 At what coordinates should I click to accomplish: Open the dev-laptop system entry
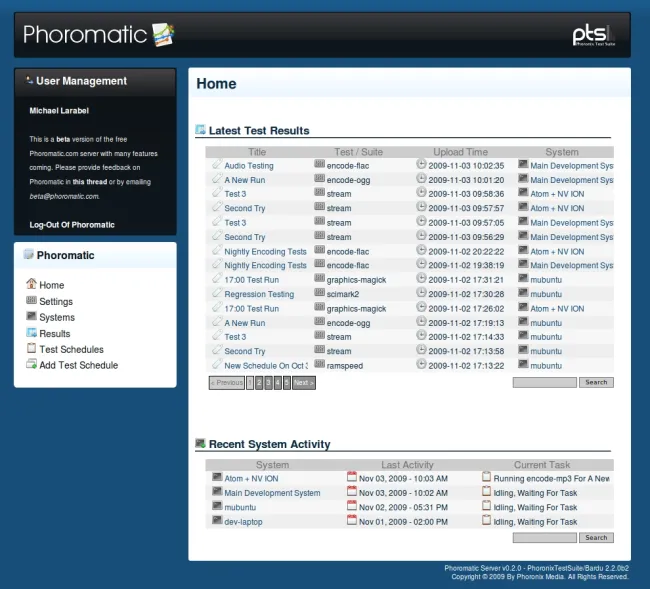coord(243,522)
